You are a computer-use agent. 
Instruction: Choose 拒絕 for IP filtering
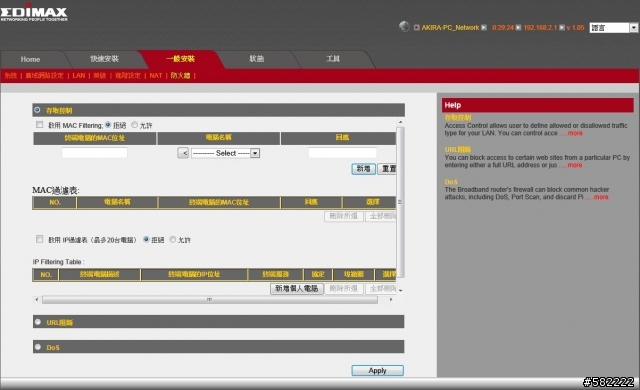(146, 239)
